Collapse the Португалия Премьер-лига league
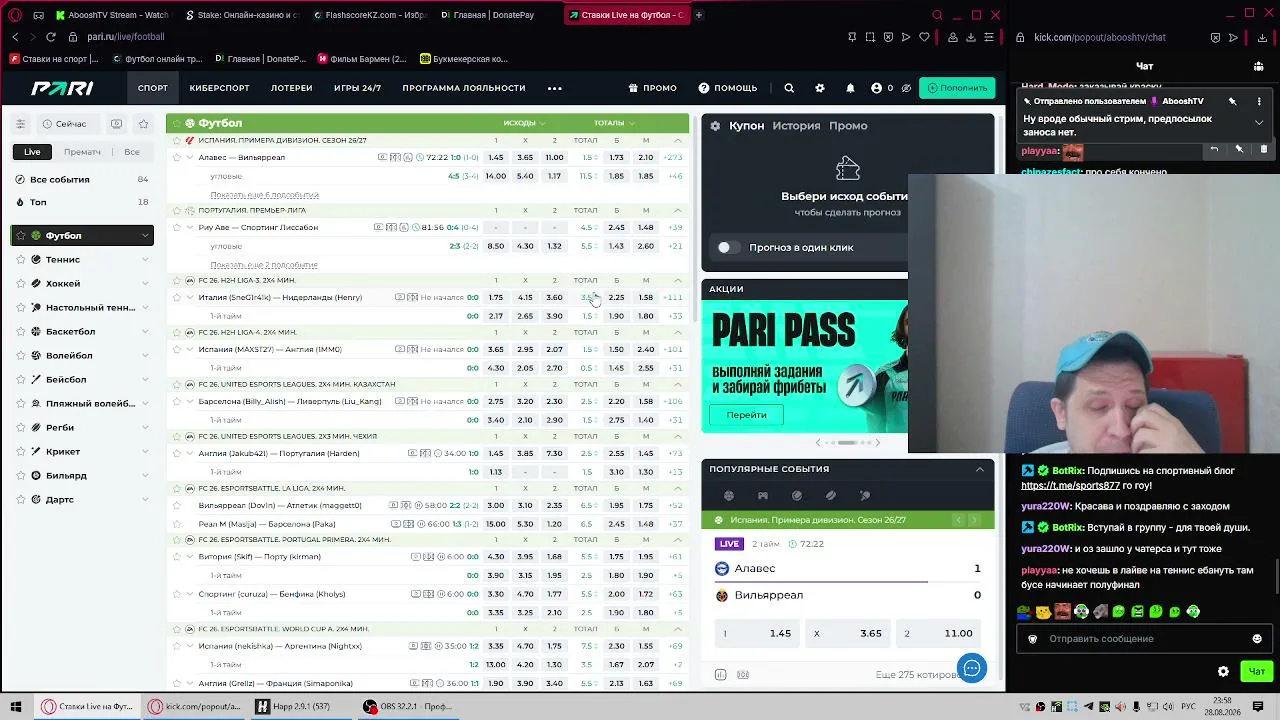The width and height of the screenshot is (1280, 720). point(678,210)
